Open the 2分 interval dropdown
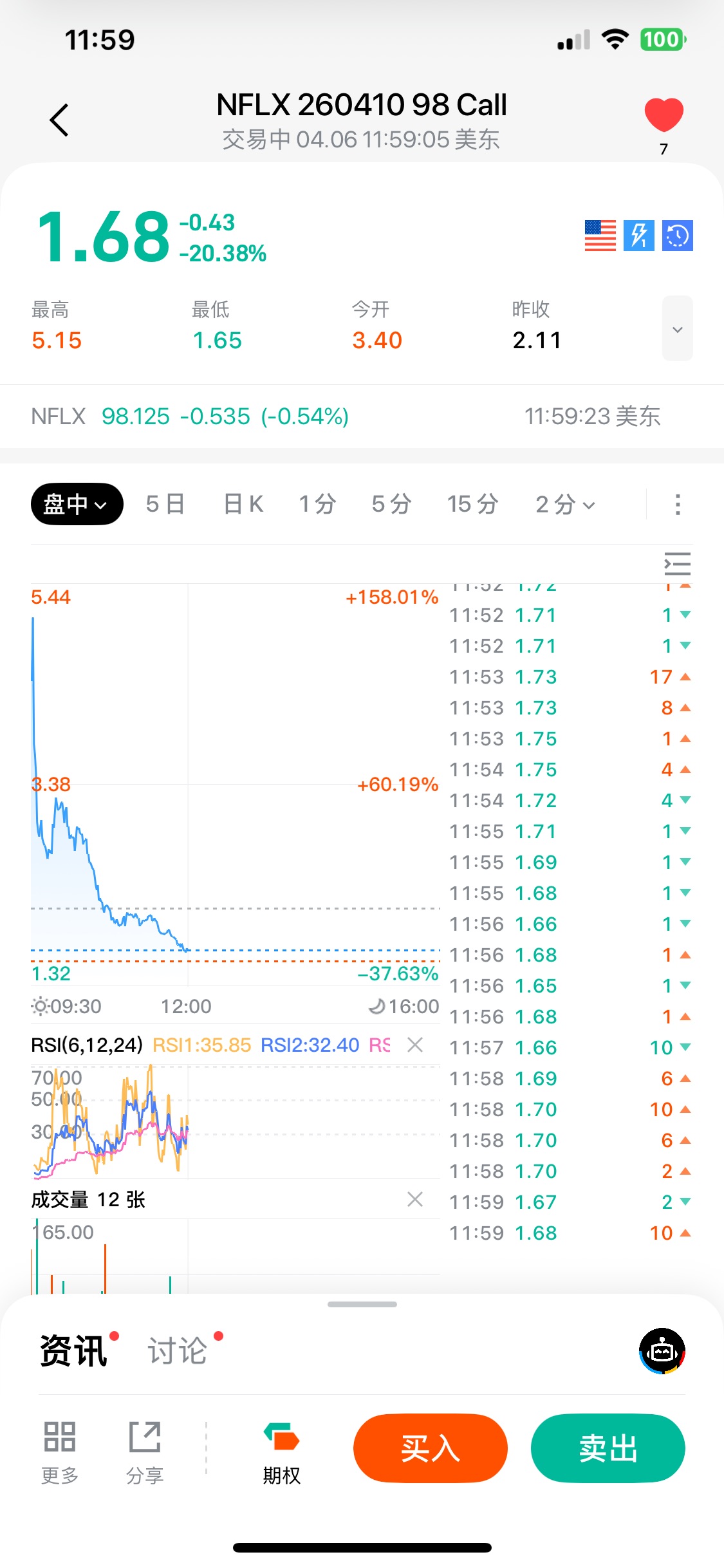The width and height of the screenshot is (724, 1568). [565, 504]
